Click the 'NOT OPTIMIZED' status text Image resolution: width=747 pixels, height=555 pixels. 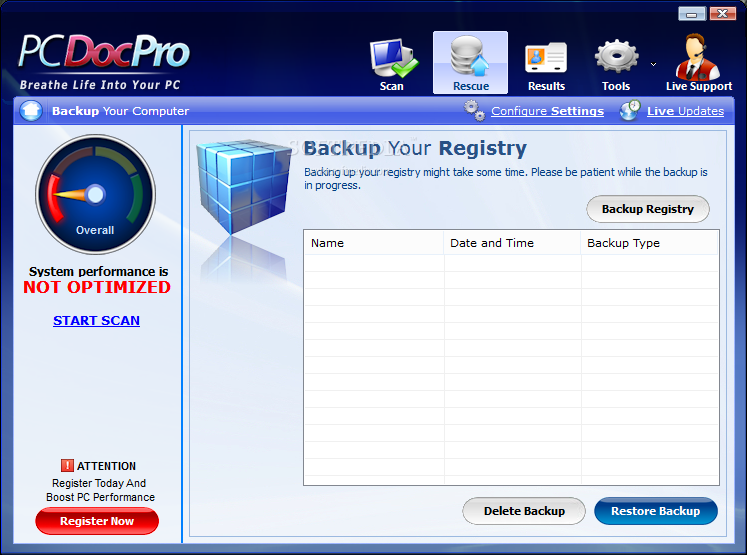click(97, 287)
